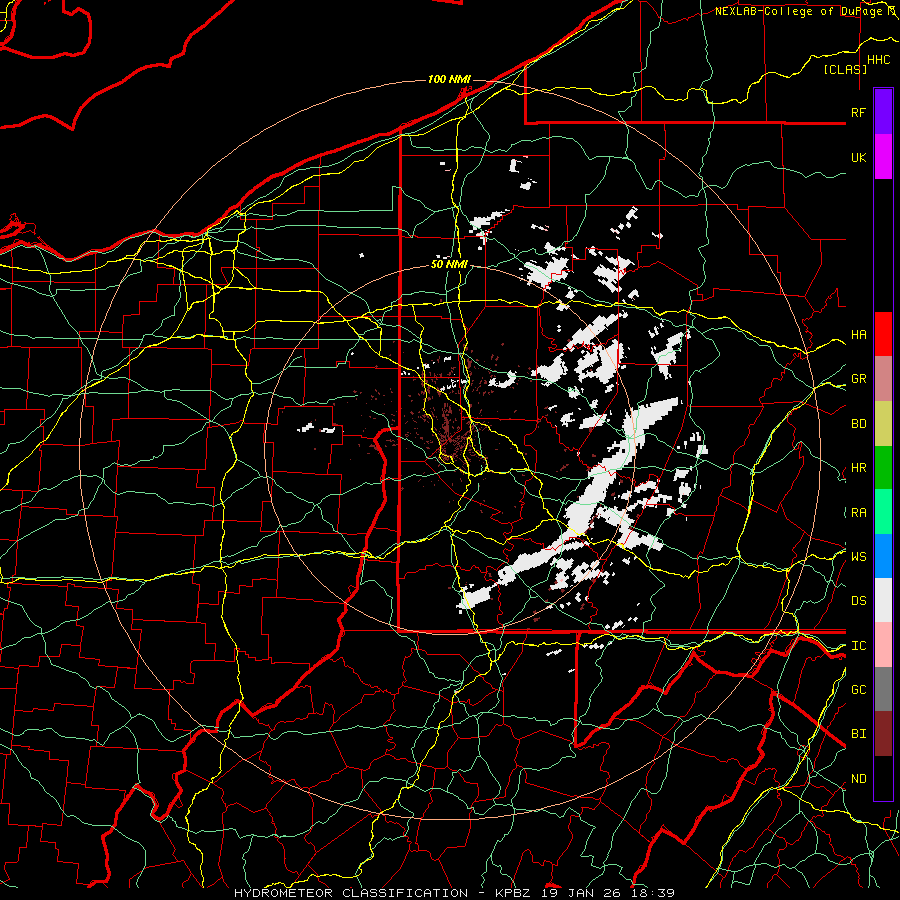Click the GR legend label
Viewport: 900px width, 900px height.
click(x=859, y=379)
